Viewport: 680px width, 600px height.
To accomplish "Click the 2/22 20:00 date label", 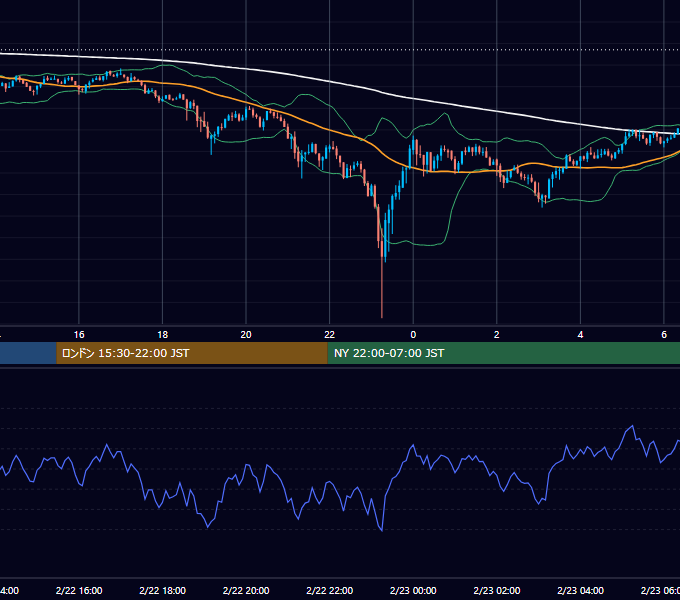I will [246, 590].
